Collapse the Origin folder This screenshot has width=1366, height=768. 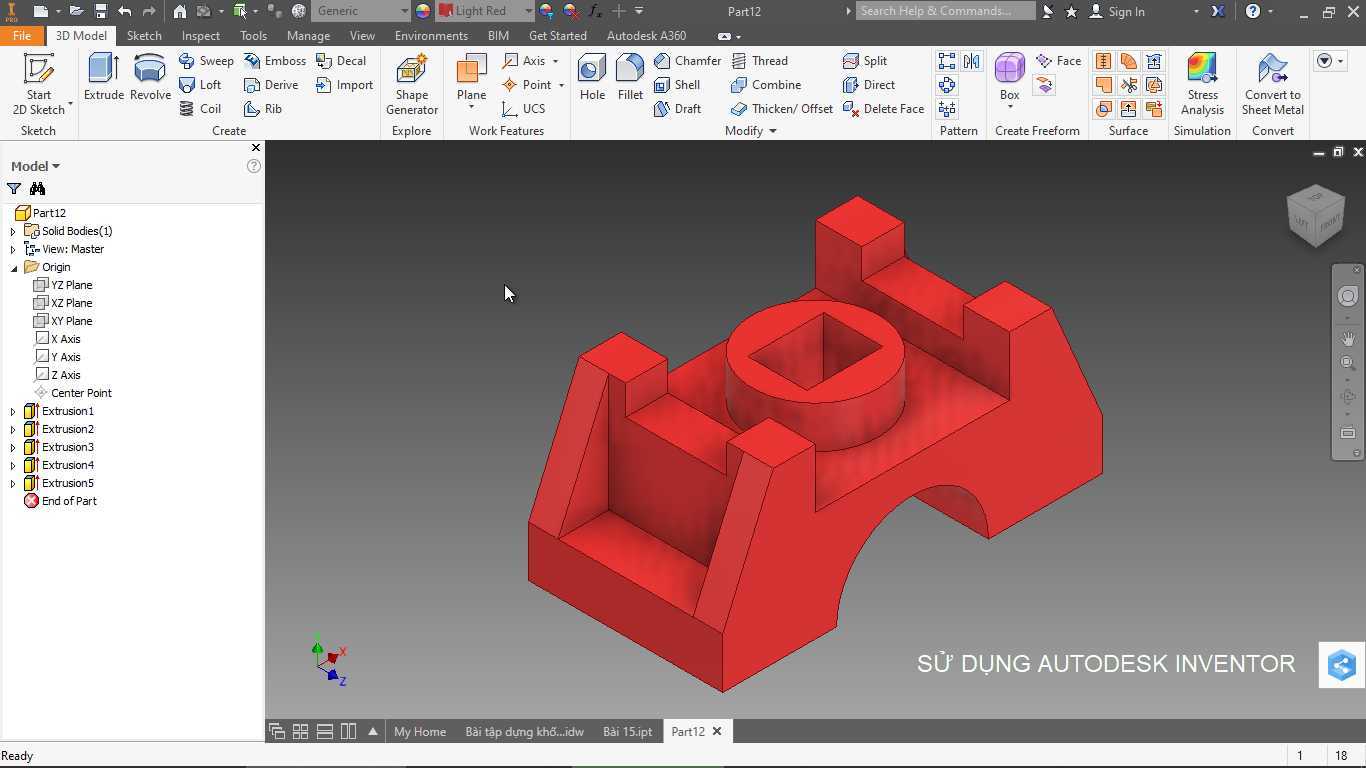13,267
